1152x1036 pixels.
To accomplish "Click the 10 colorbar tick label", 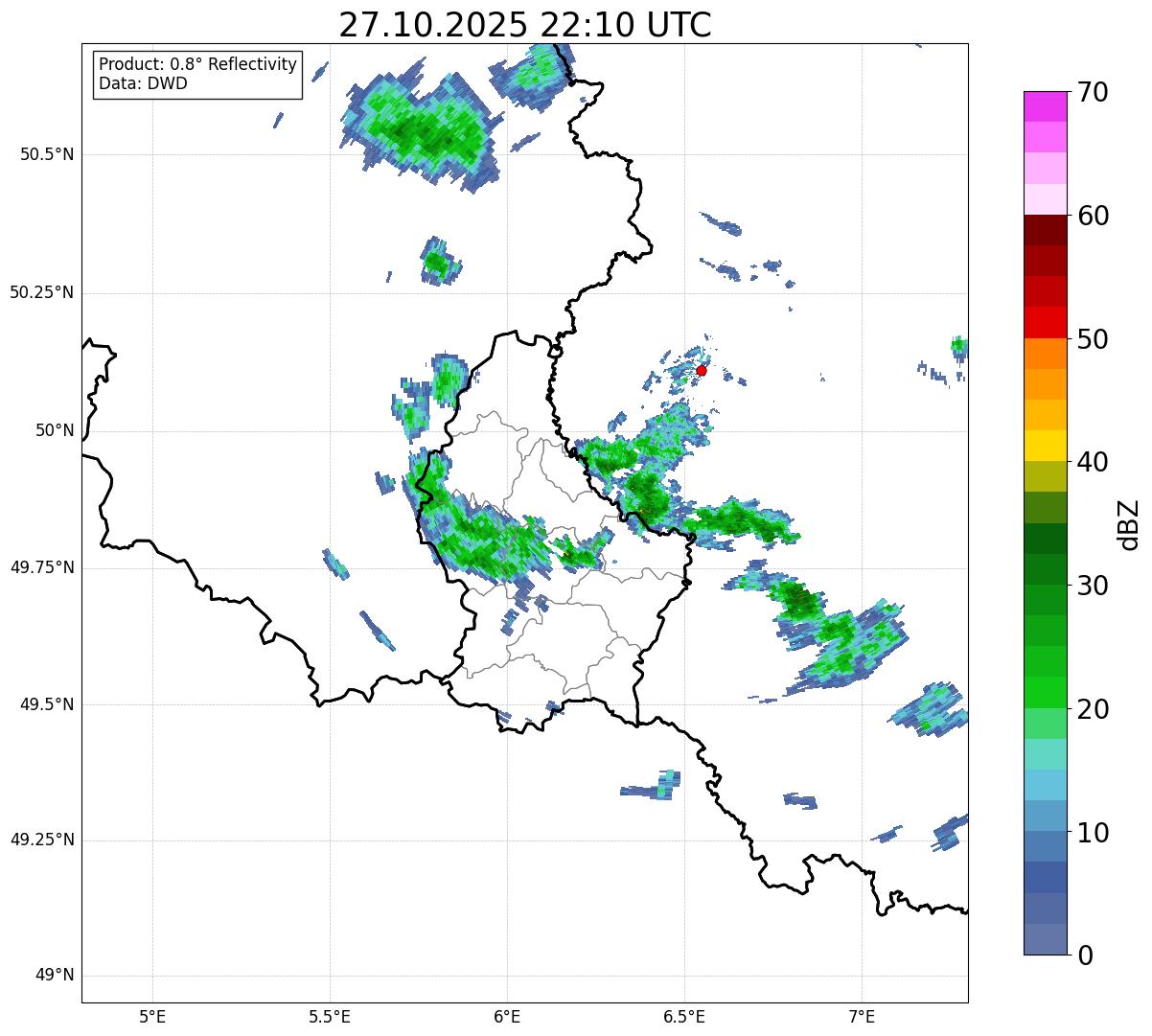I will 1094,833.
